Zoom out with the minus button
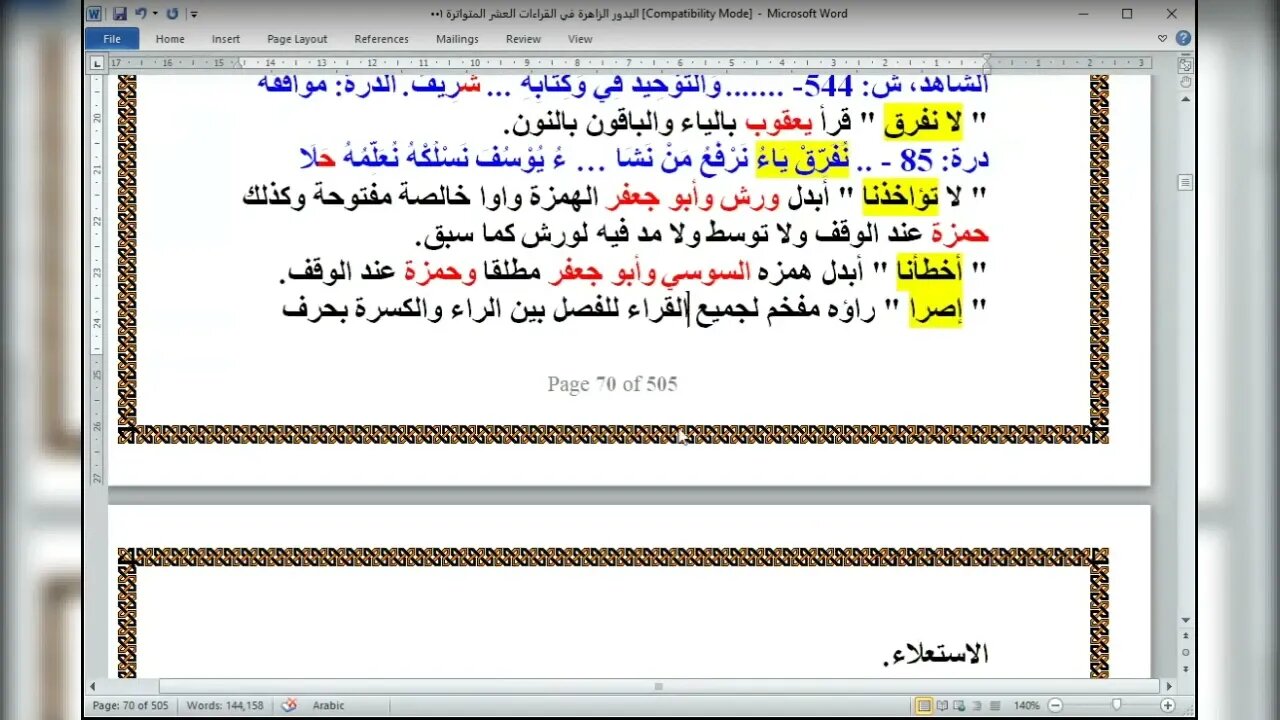The width and height of the screenshot is (1280, 720). [x=1053, y=705]
